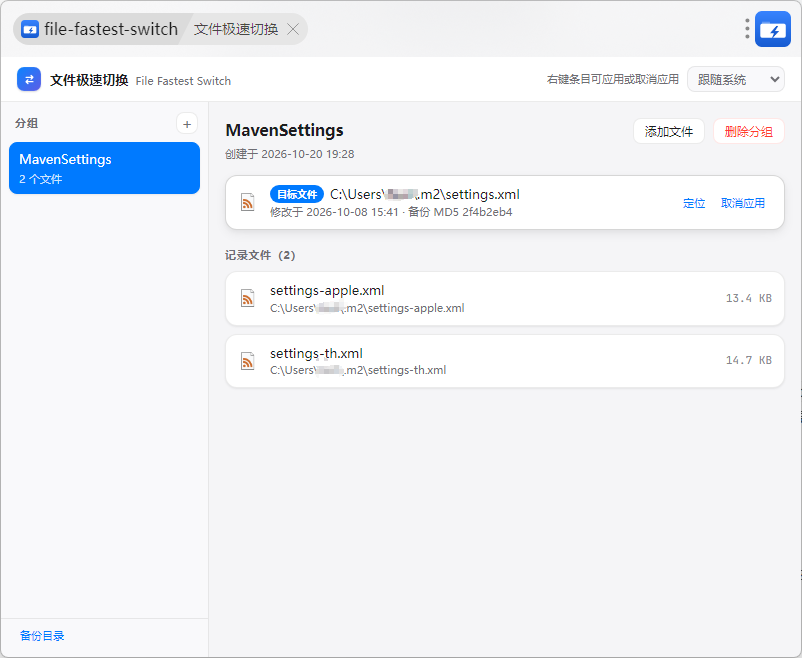
Task: Close the 文件极速切换 tab
Action: coord(293,29)
